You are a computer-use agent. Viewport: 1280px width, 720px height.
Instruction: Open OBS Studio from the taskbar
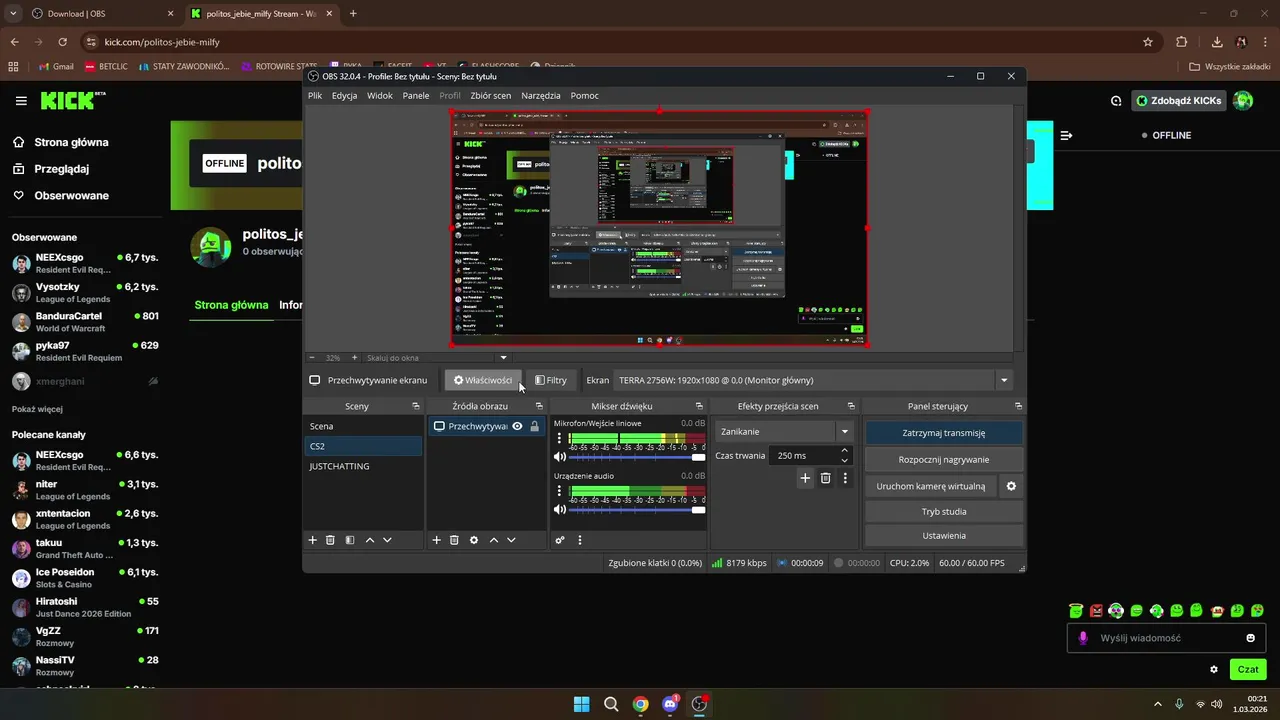[x=700, y=704]
